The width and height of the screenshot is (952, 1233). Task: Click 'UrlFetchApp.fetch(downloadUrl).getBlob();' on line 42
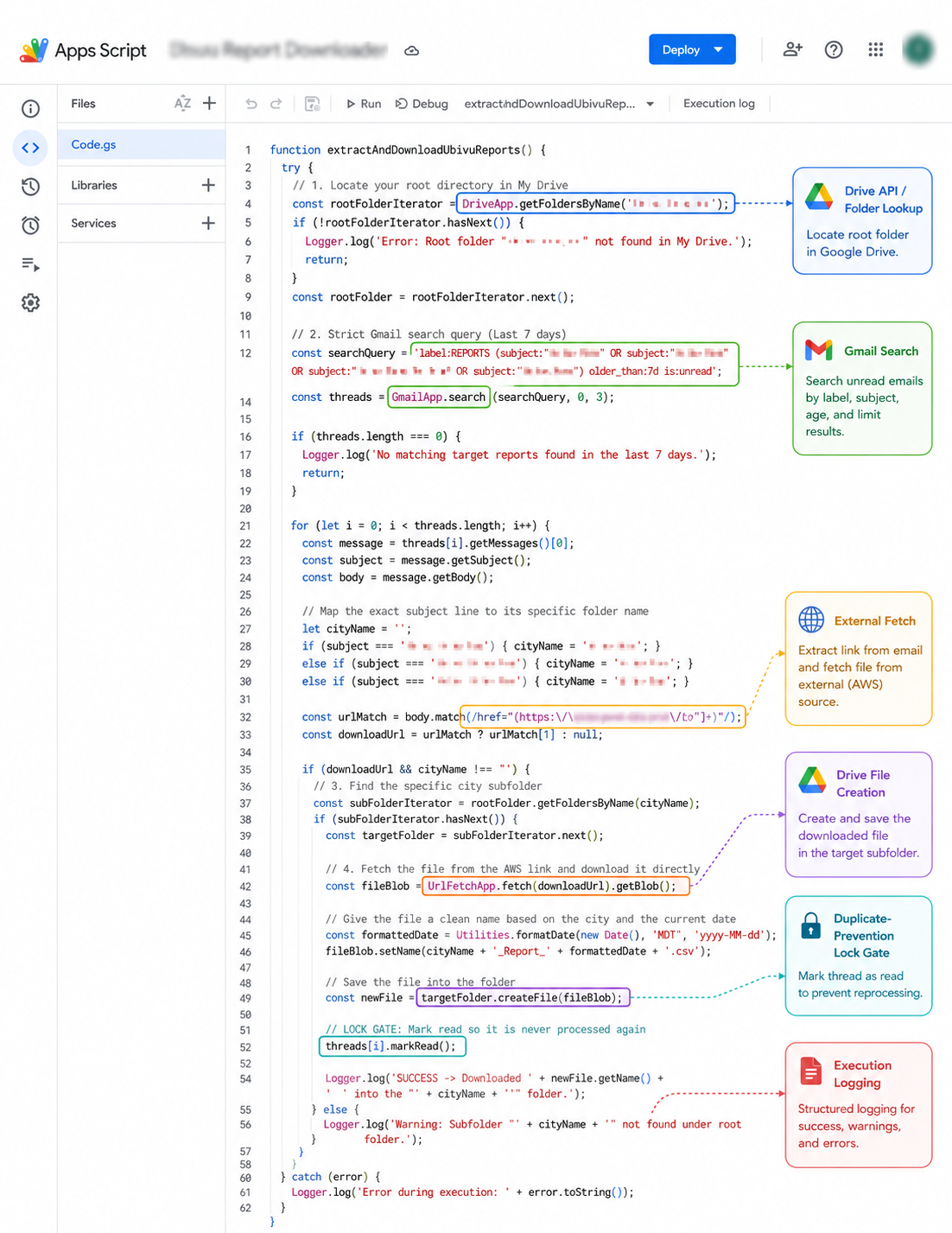(x=552, y=886)
